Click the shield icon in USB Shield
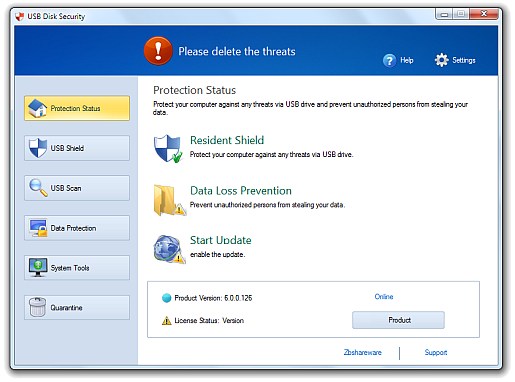This screenshot has width=515, height=382. [x=37, y=148]
